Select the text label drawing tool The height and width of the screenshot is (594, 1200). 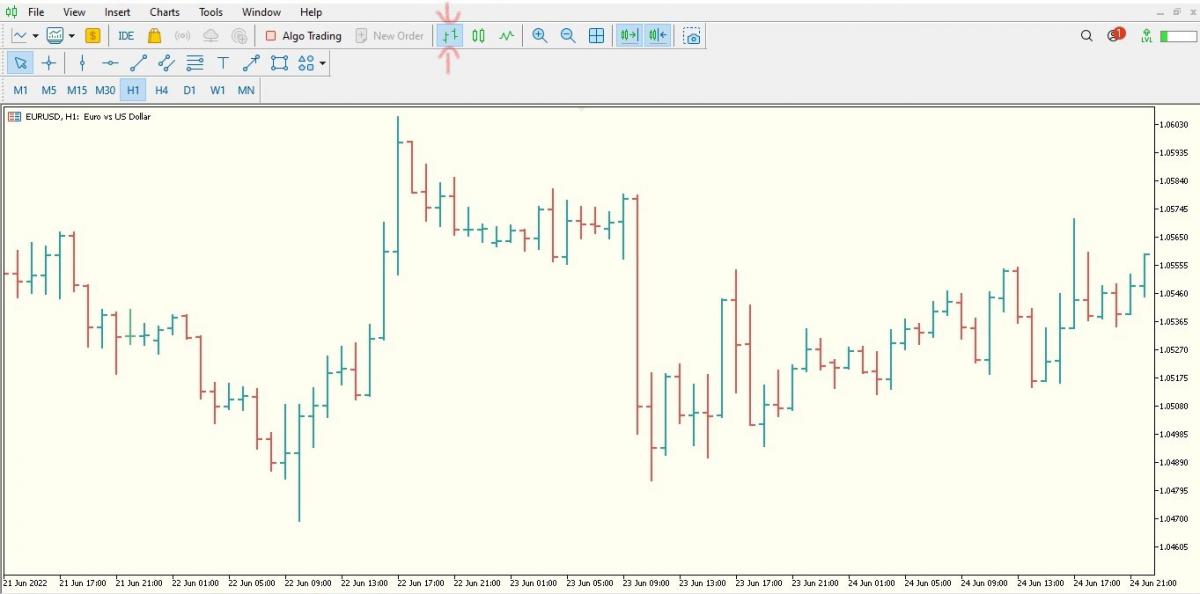tap(223, 63)
